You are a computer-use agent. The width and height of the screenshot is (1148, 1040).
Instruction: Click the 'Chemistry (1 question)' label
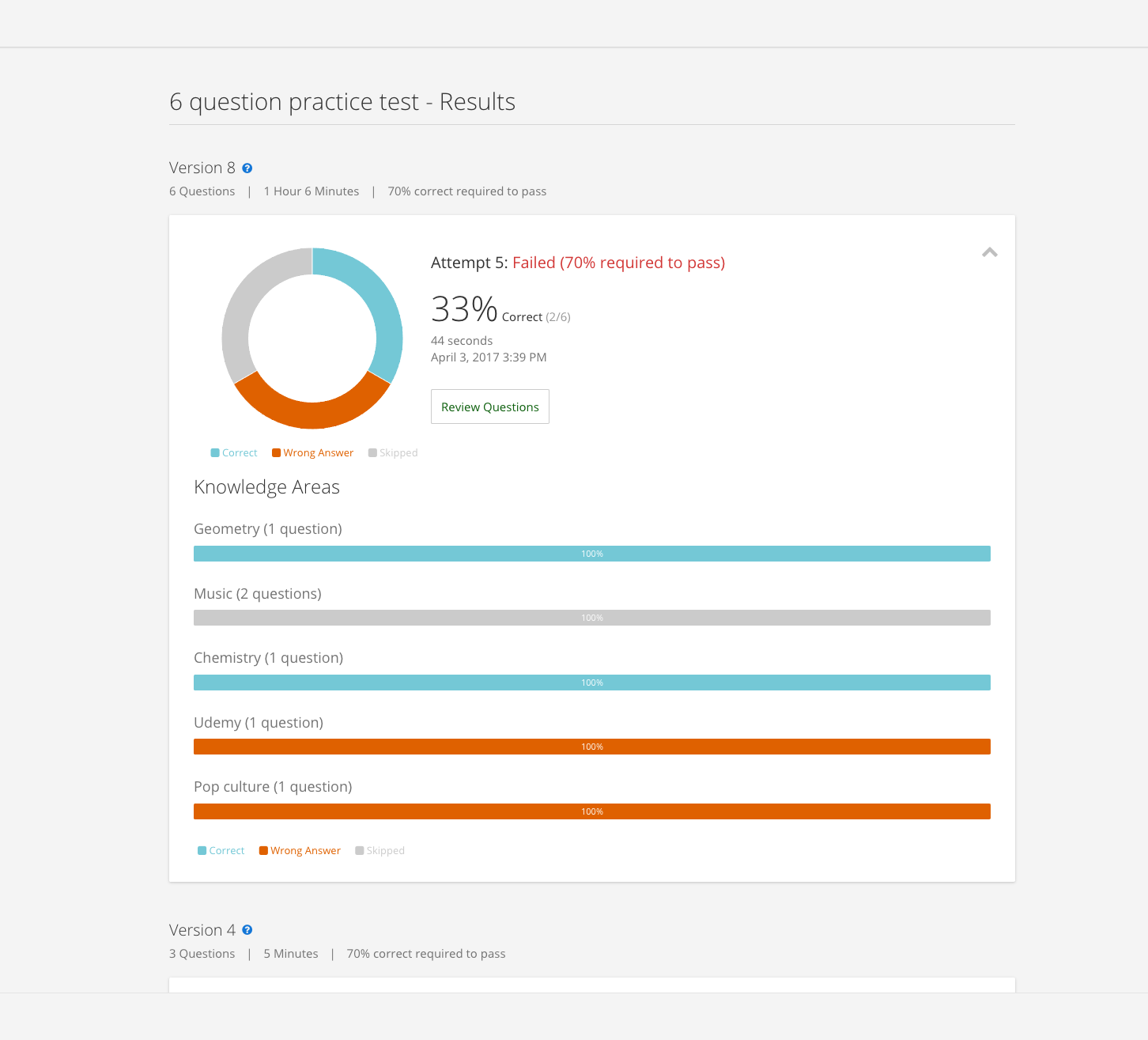coord(269,658)
